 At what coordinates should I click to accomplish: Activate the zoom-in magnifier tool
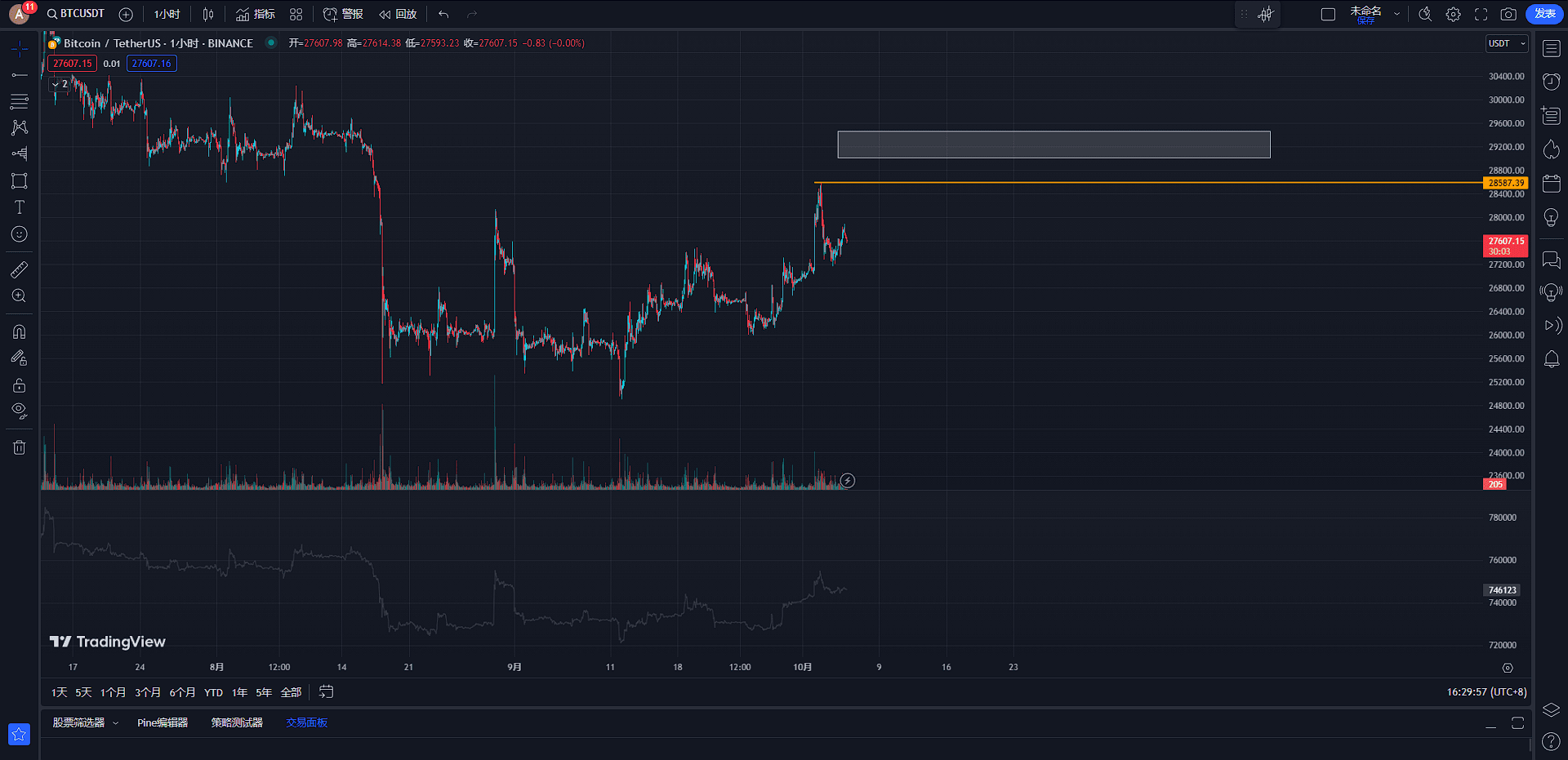tap(19, 296)
